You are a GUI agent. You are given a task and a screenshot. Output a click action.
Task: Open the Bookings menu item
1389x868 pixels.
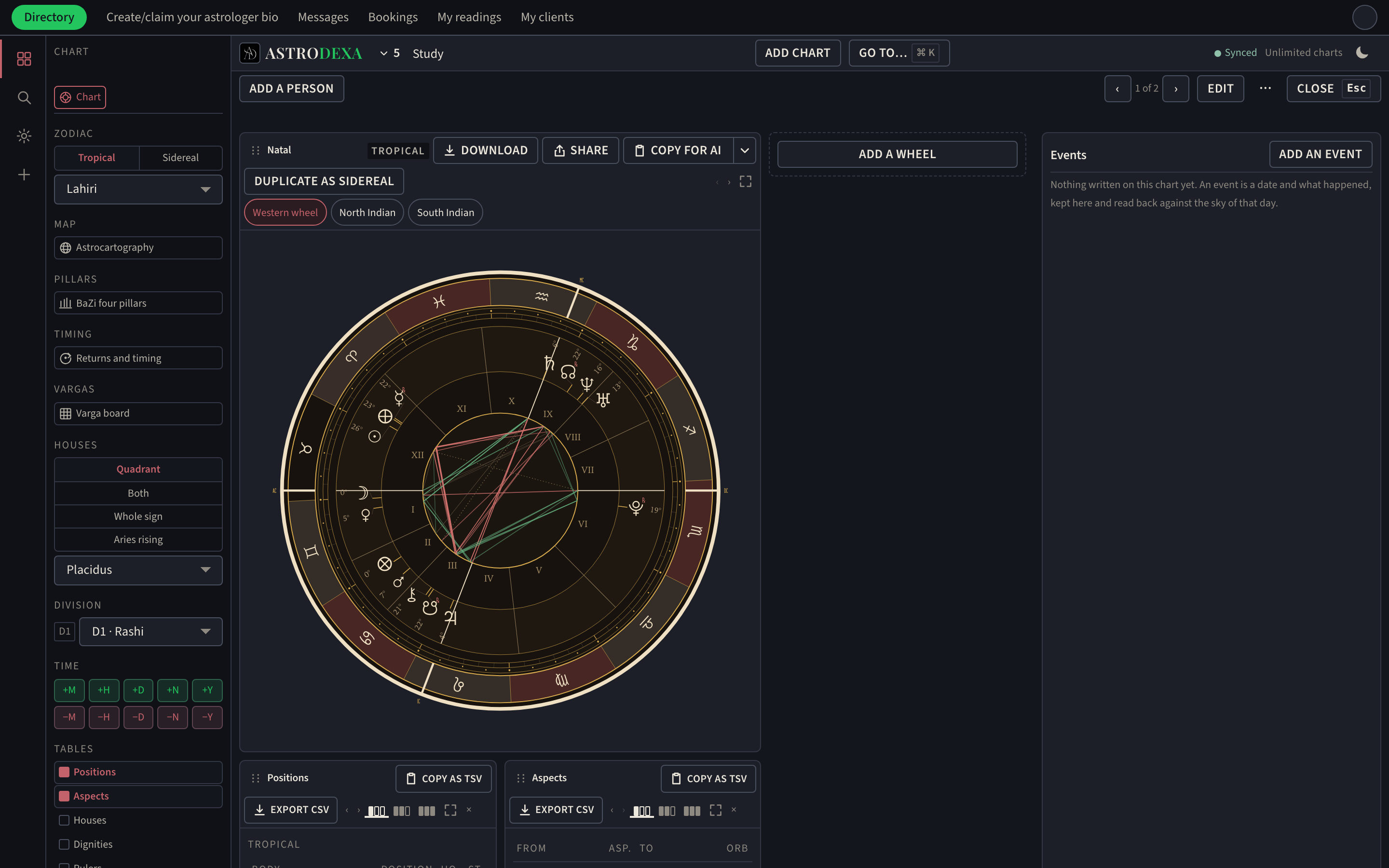coord(393,17)
